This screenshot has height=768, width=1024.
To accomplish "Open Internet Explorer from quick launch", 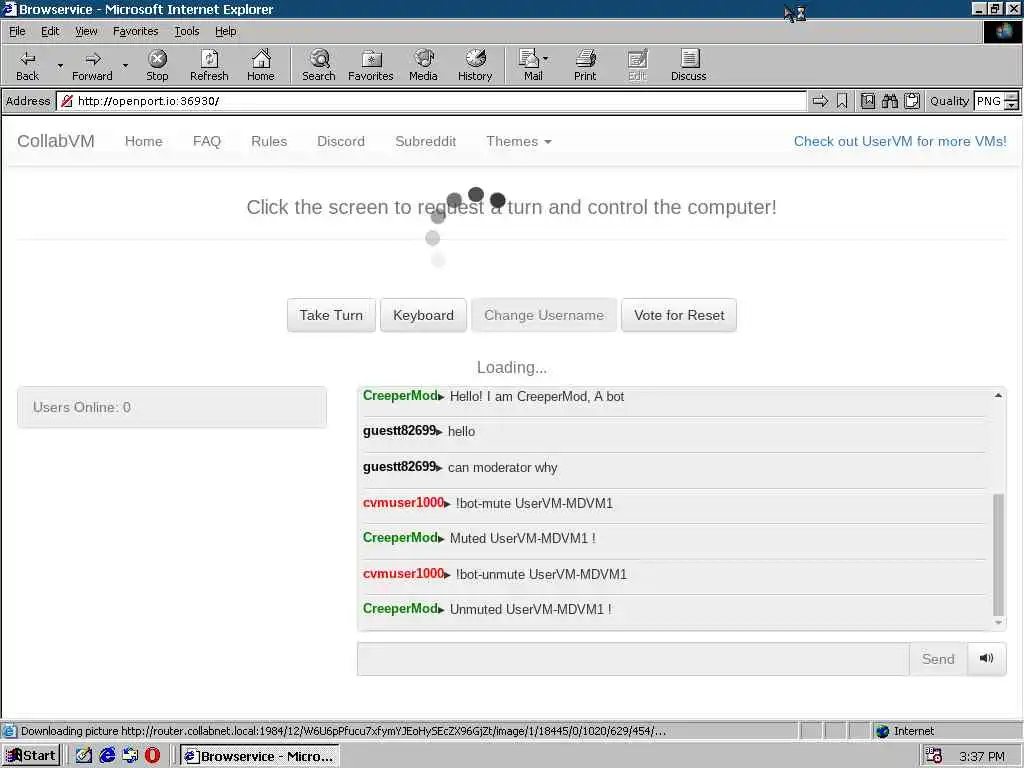I will (x=107, y=756).
